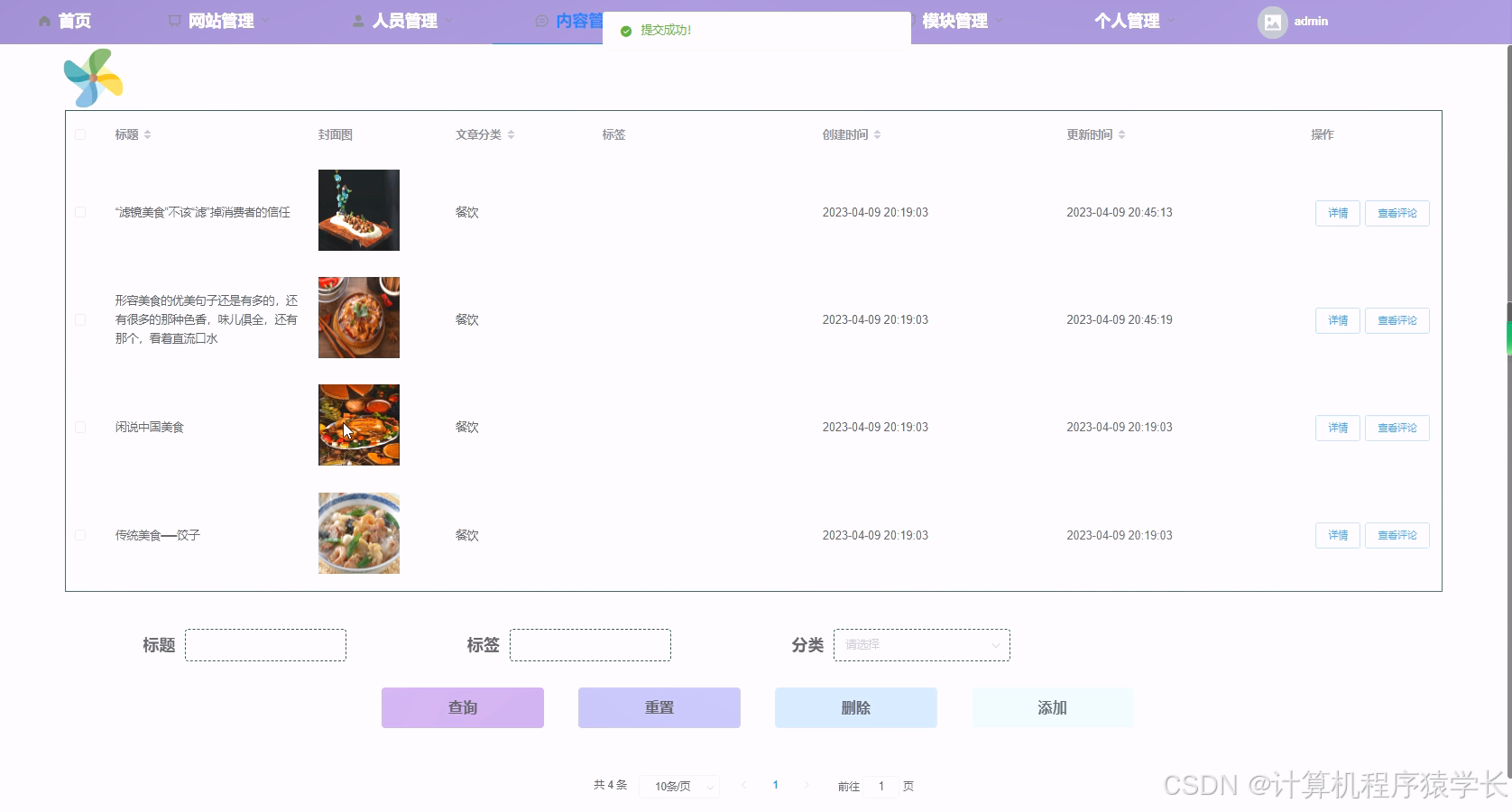Open cover image of 传统美食—饺子
Viewport: 1512px width, 812px height.
(359, 533)
